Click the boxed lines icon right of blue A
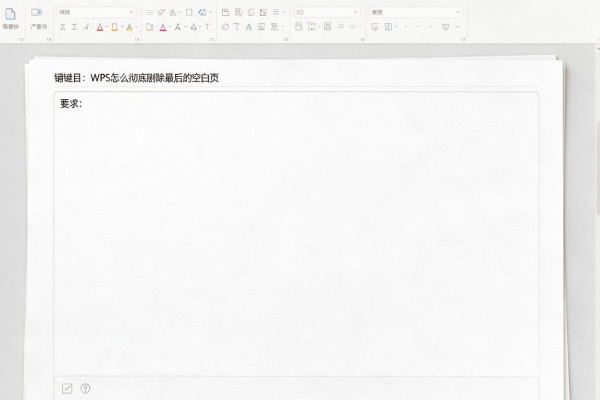 [x=261, y=27]
